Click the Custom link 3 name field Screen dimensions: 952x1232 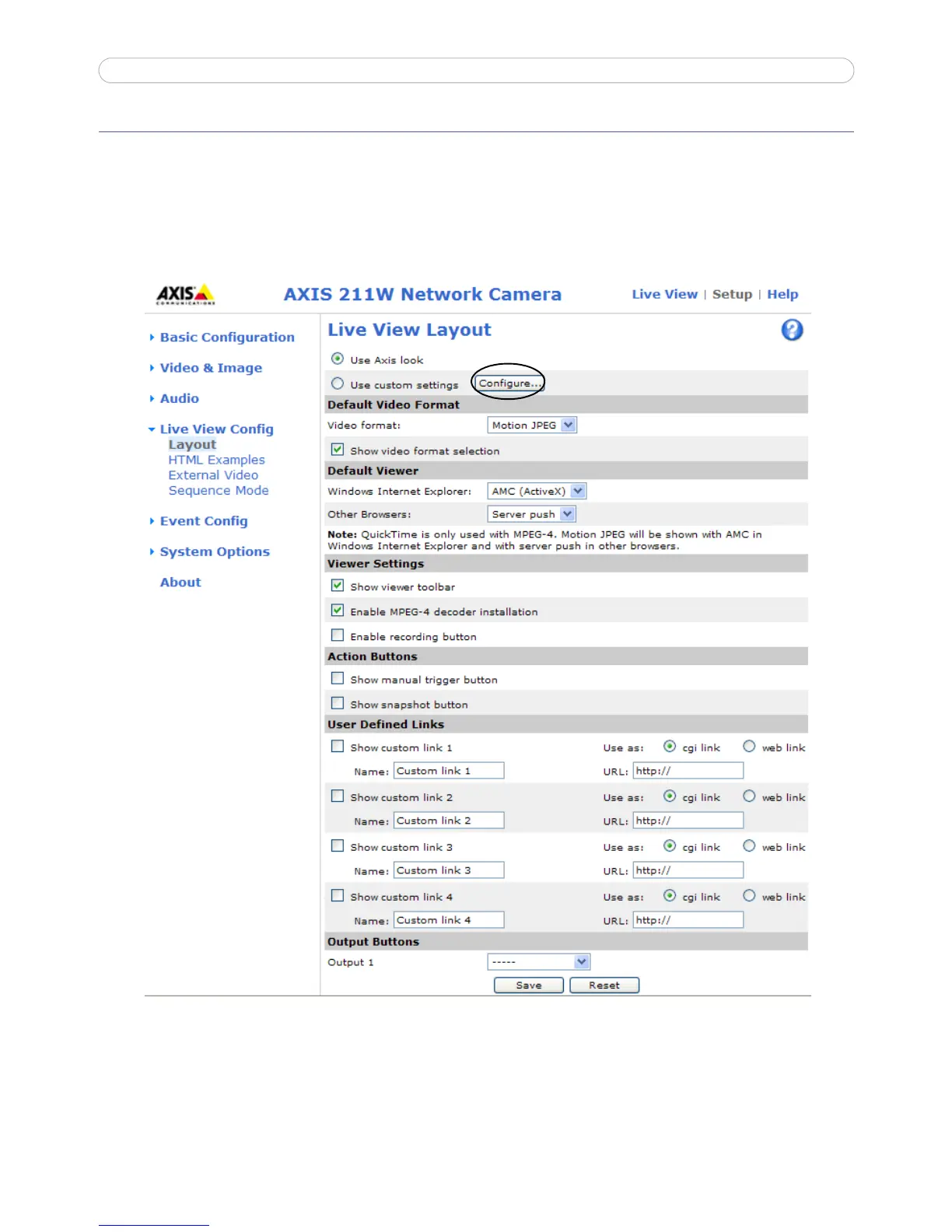click(x=449, y=870)
